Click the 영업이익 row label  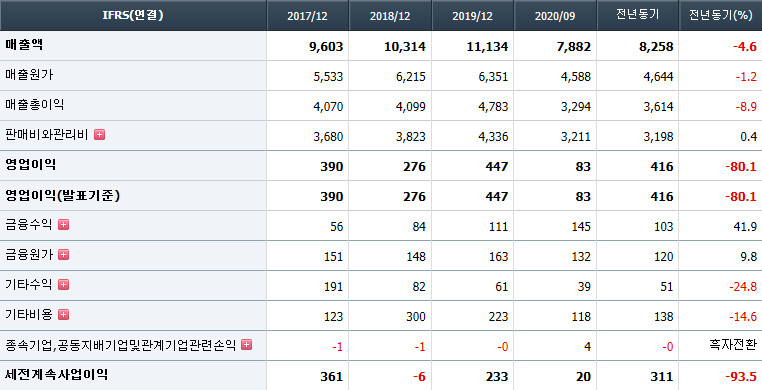[x=31, y=165]
